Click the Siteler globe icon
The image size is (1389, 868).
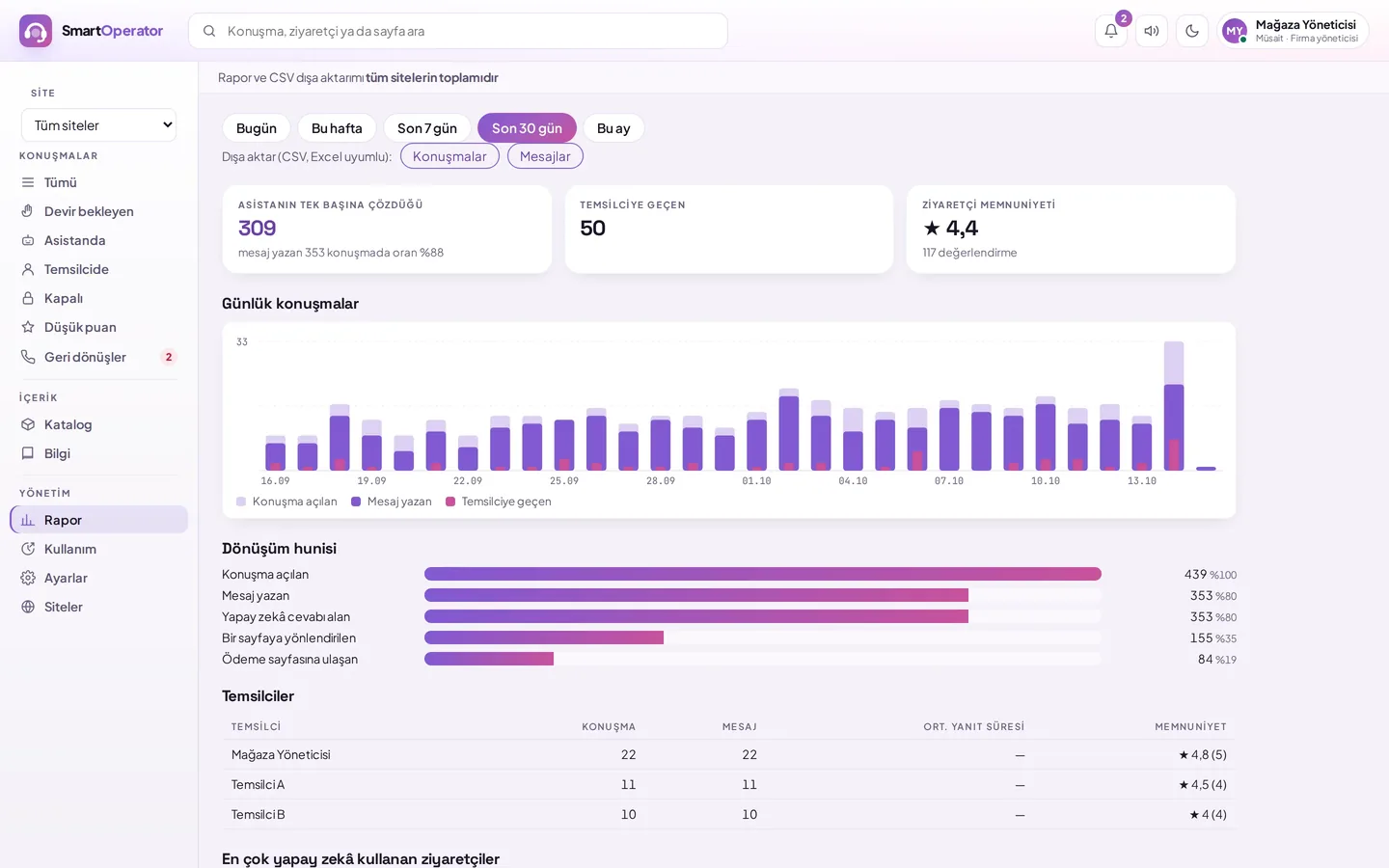(x=28, y=607)
